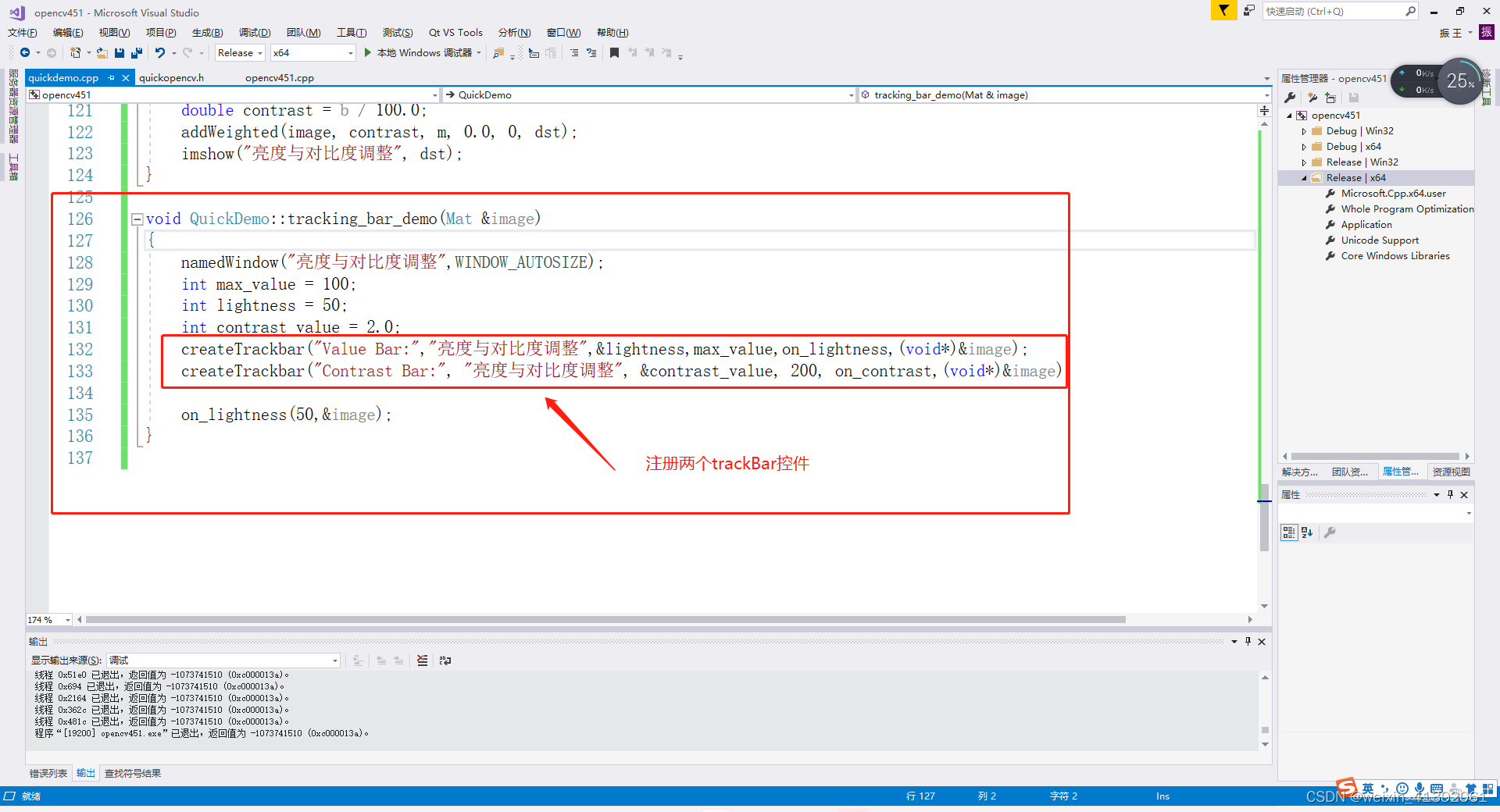This screenshot has width=1500, height=812.
Task: Click the Navigate Backward arrow icon
Action: tap(25, 52)
